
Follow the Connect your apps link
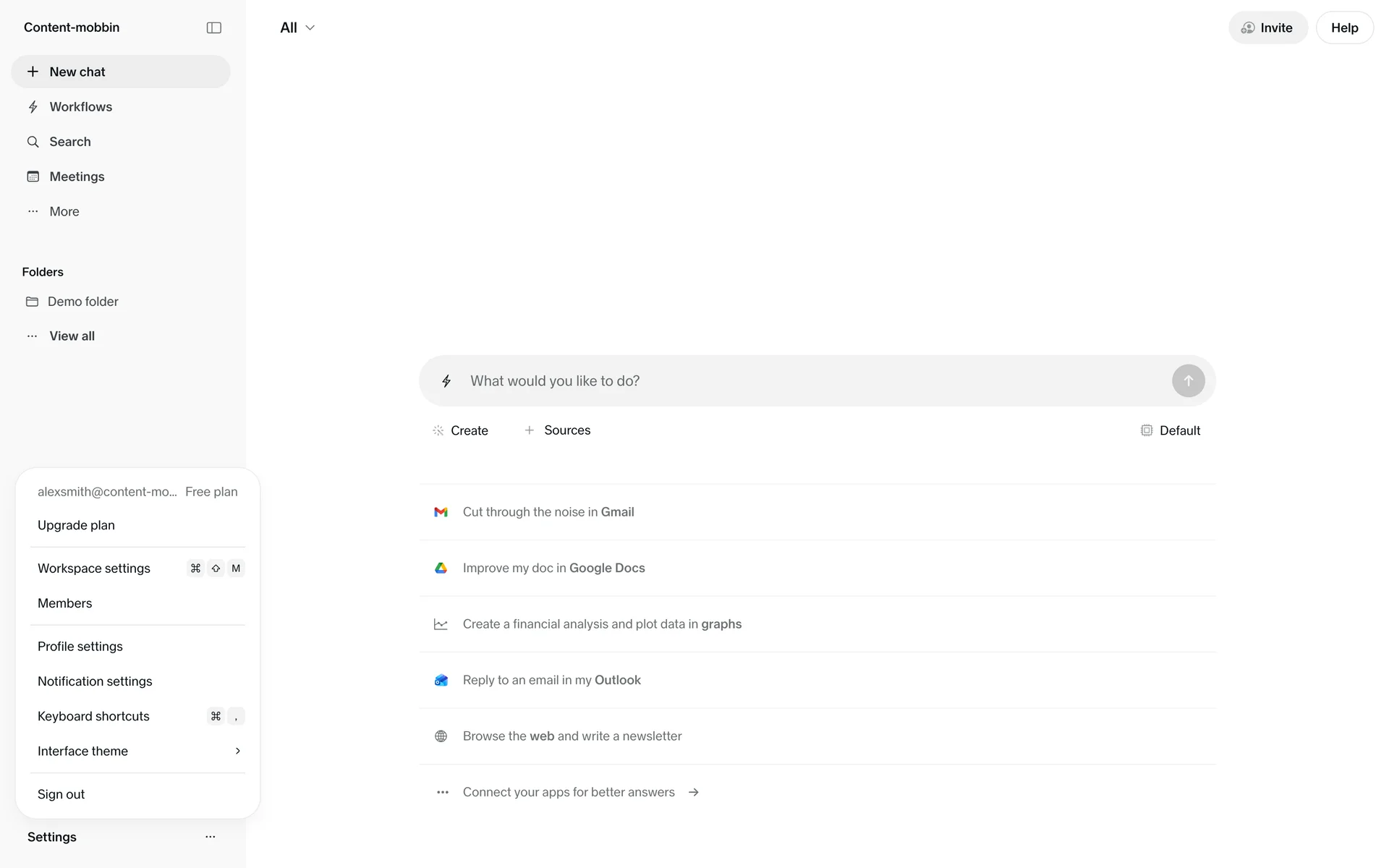point(569,792)
